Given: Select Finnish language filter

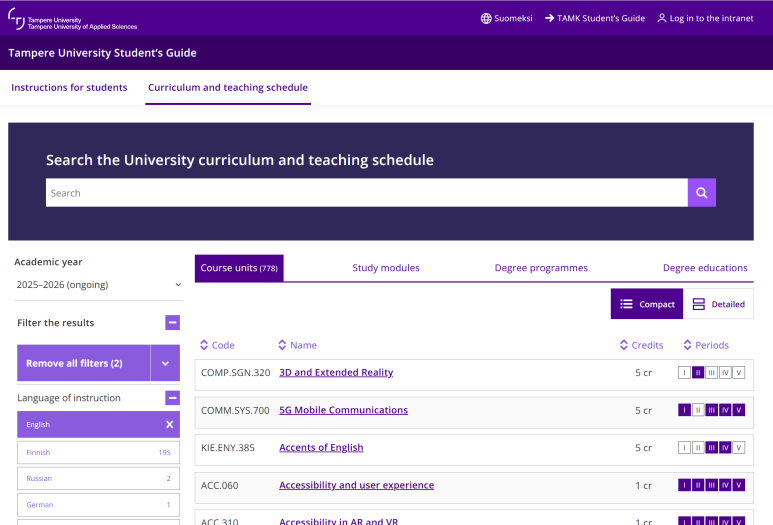Looking at the screenshot, I should (99, 453).
